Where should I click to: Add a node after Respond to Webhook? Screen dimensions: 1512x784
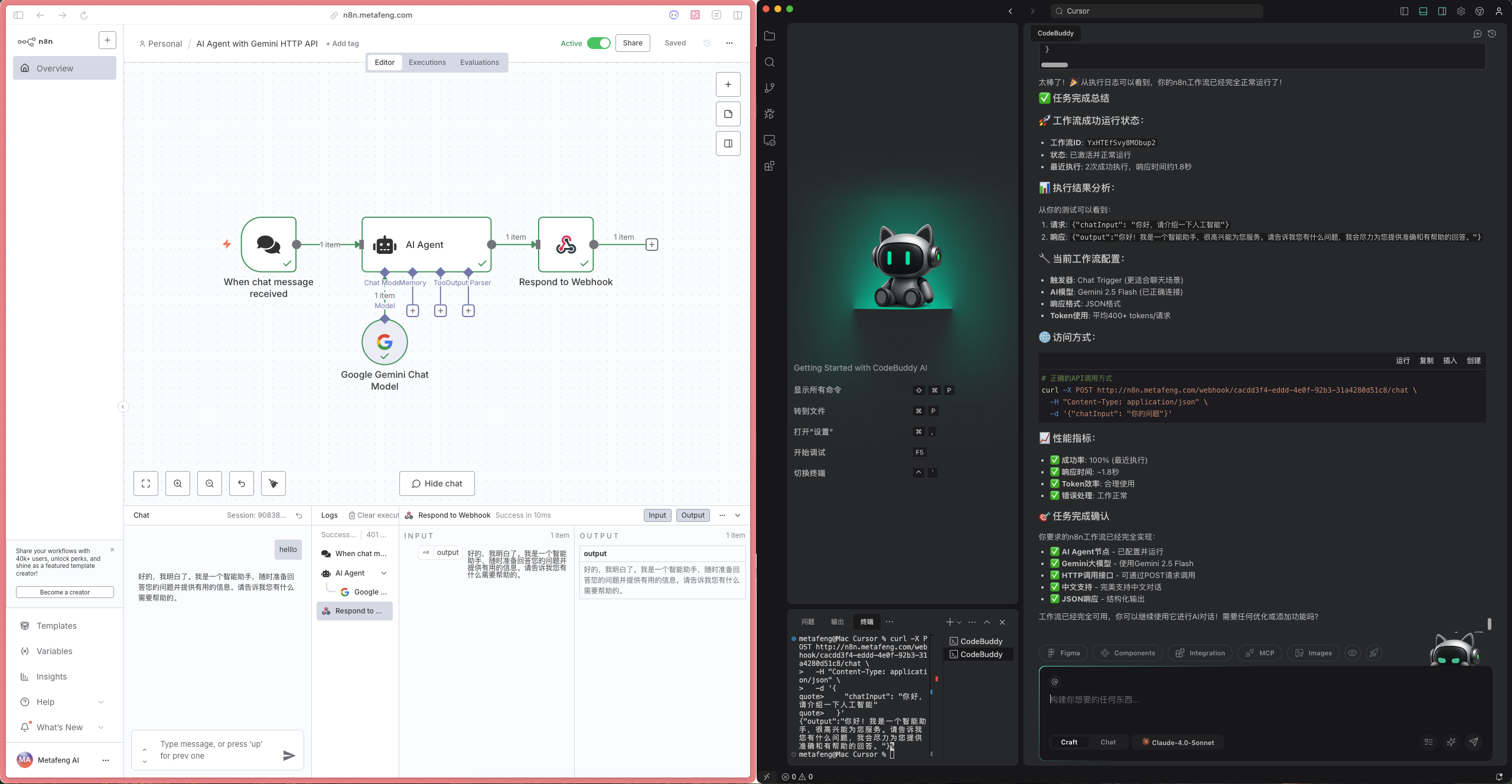(x=652, y=244)
